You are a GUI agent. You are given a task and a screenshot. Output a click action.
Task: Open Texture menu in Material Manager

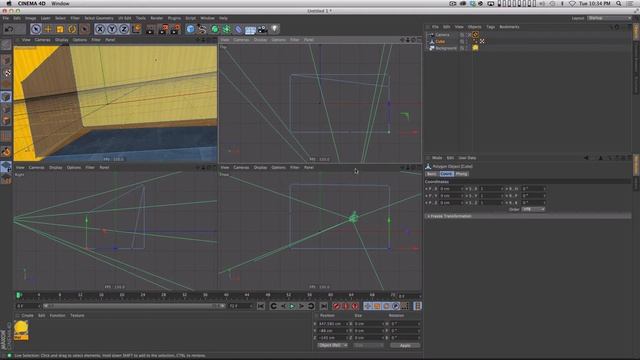77,316
